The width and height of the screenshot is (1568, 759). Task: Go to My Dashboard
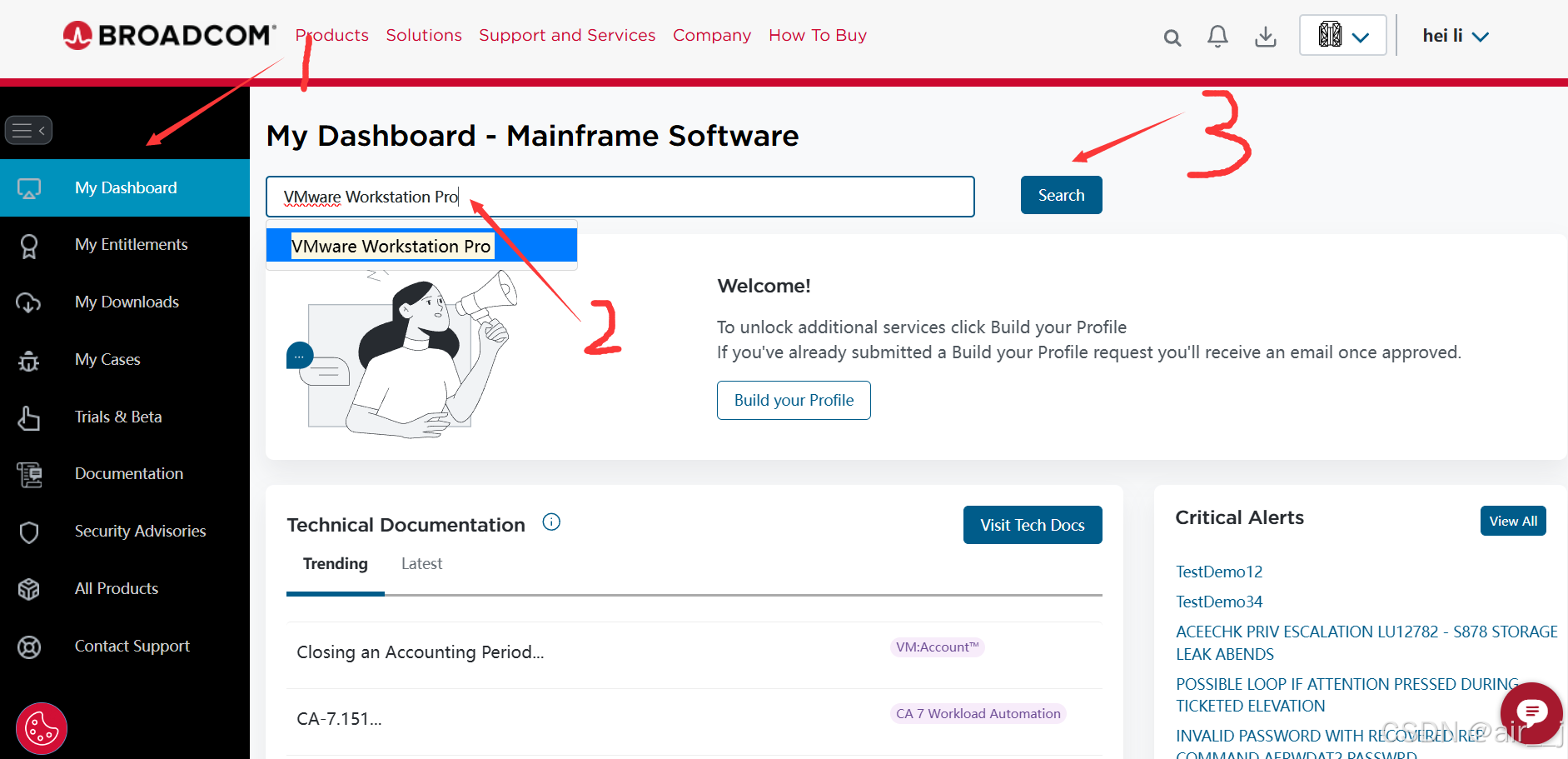(x=125, y=188)
